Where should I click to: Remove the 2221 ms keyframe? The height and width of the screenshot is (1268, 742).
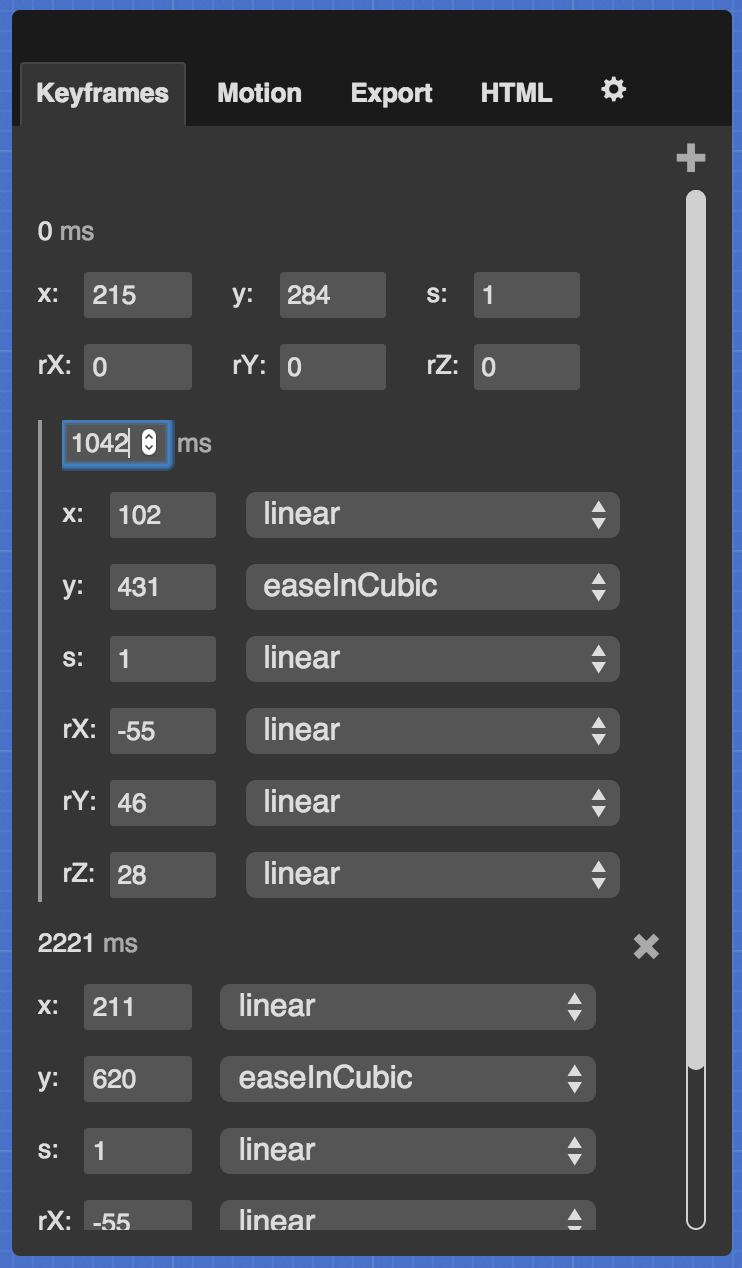(646, 946)
